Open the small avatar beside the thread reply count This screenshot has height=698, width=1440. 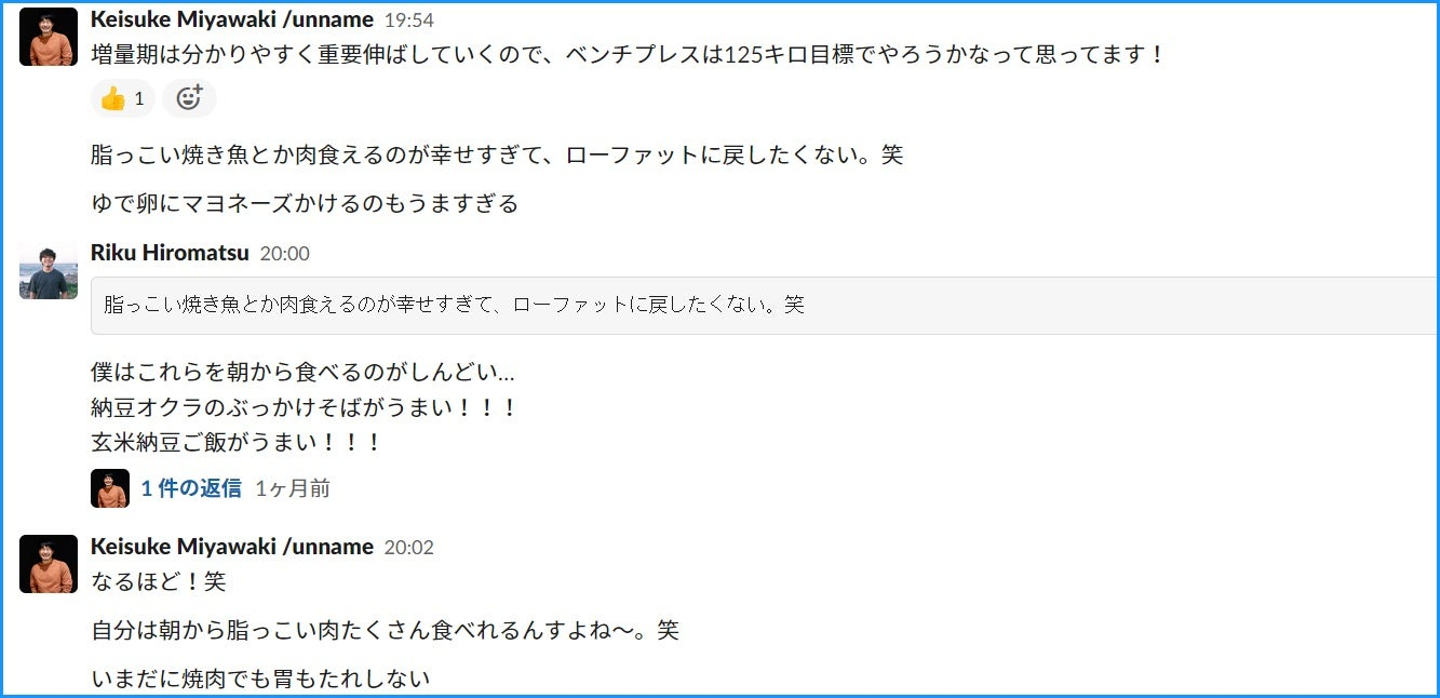110,488
